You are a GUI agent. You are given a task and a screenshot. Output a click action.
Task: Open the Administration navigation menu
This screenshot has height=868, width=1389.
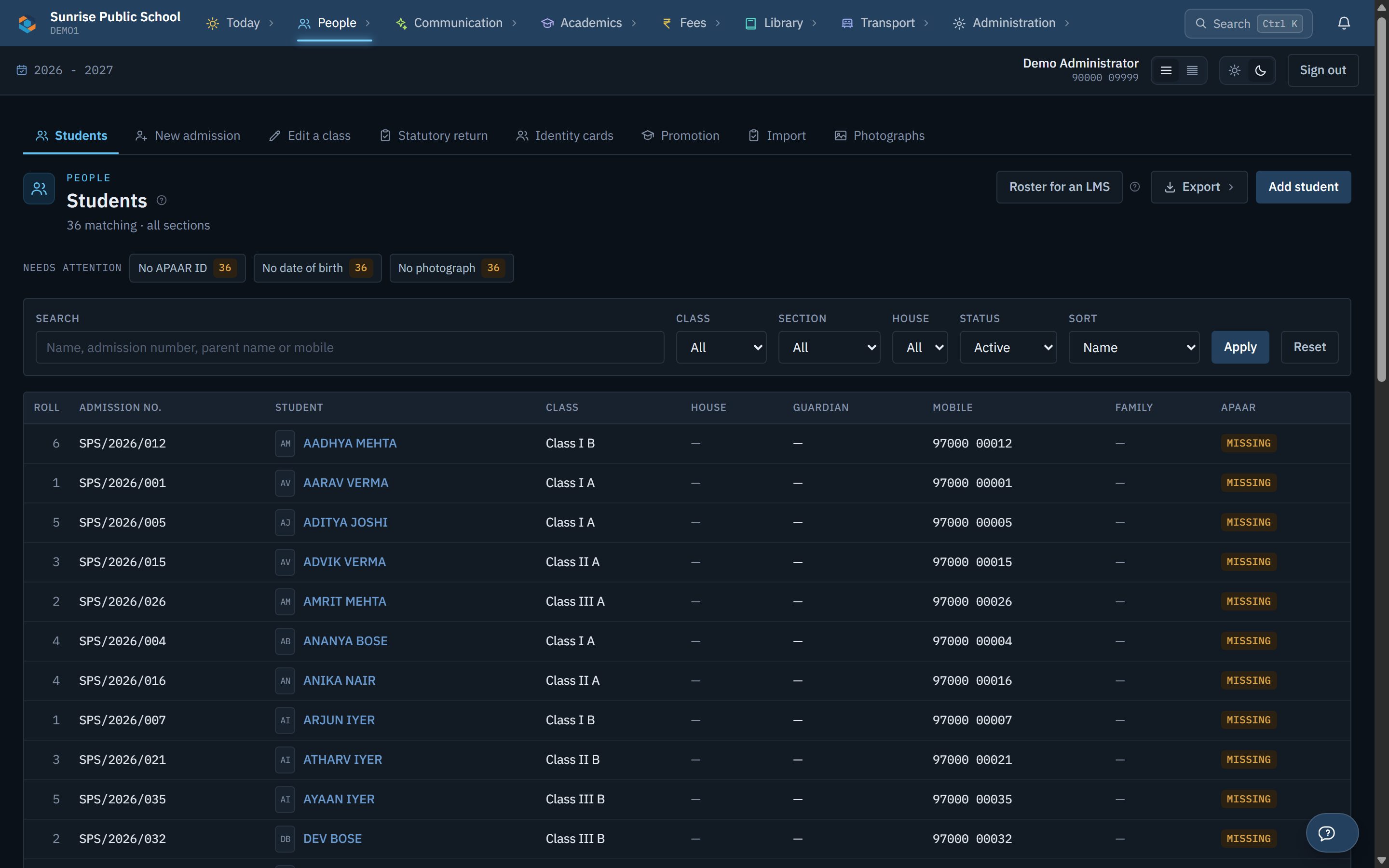(1011, 23)
